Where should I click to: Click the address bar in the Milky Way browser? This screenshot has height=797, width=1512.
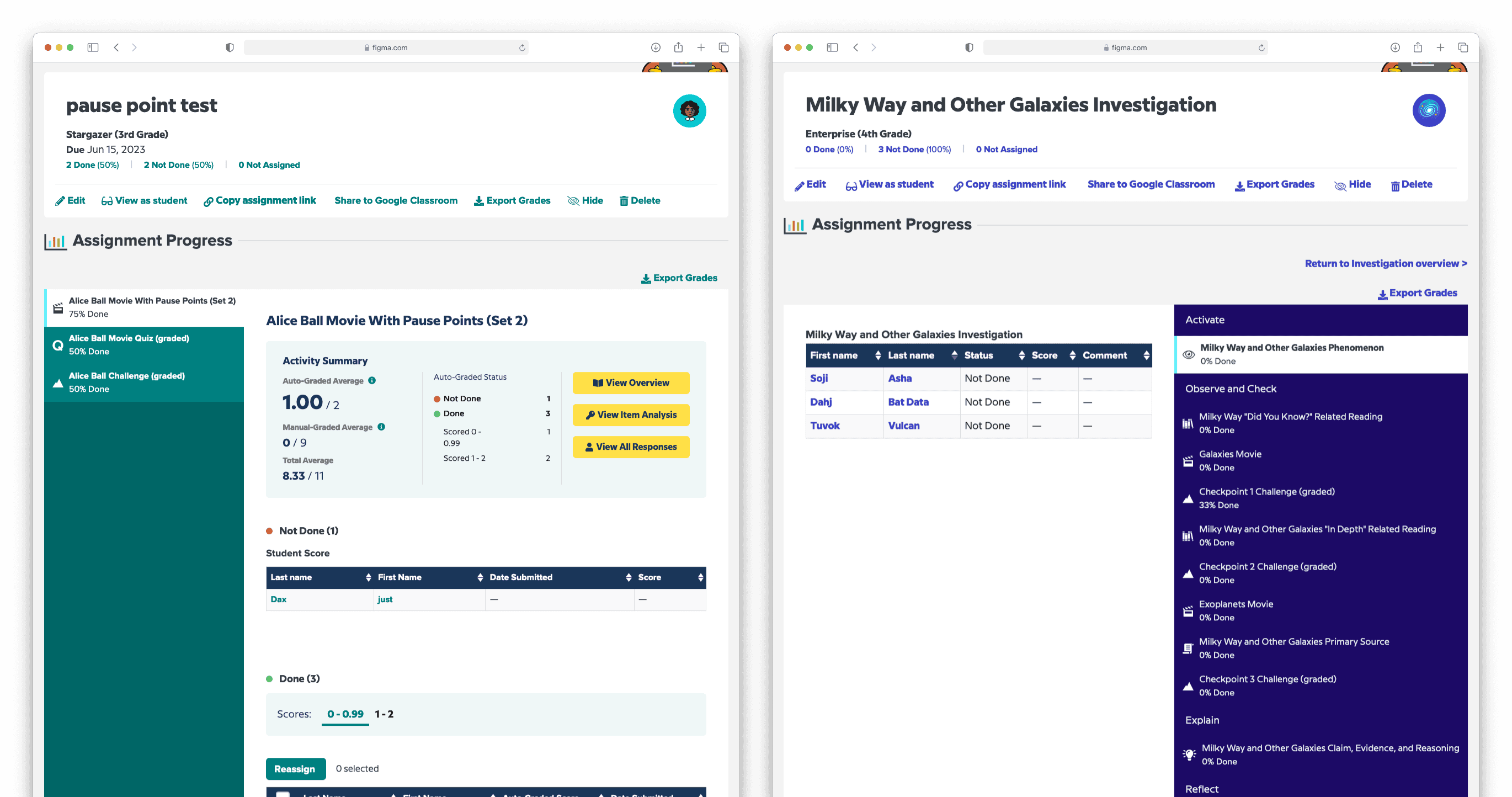[x=1126, y=47]
